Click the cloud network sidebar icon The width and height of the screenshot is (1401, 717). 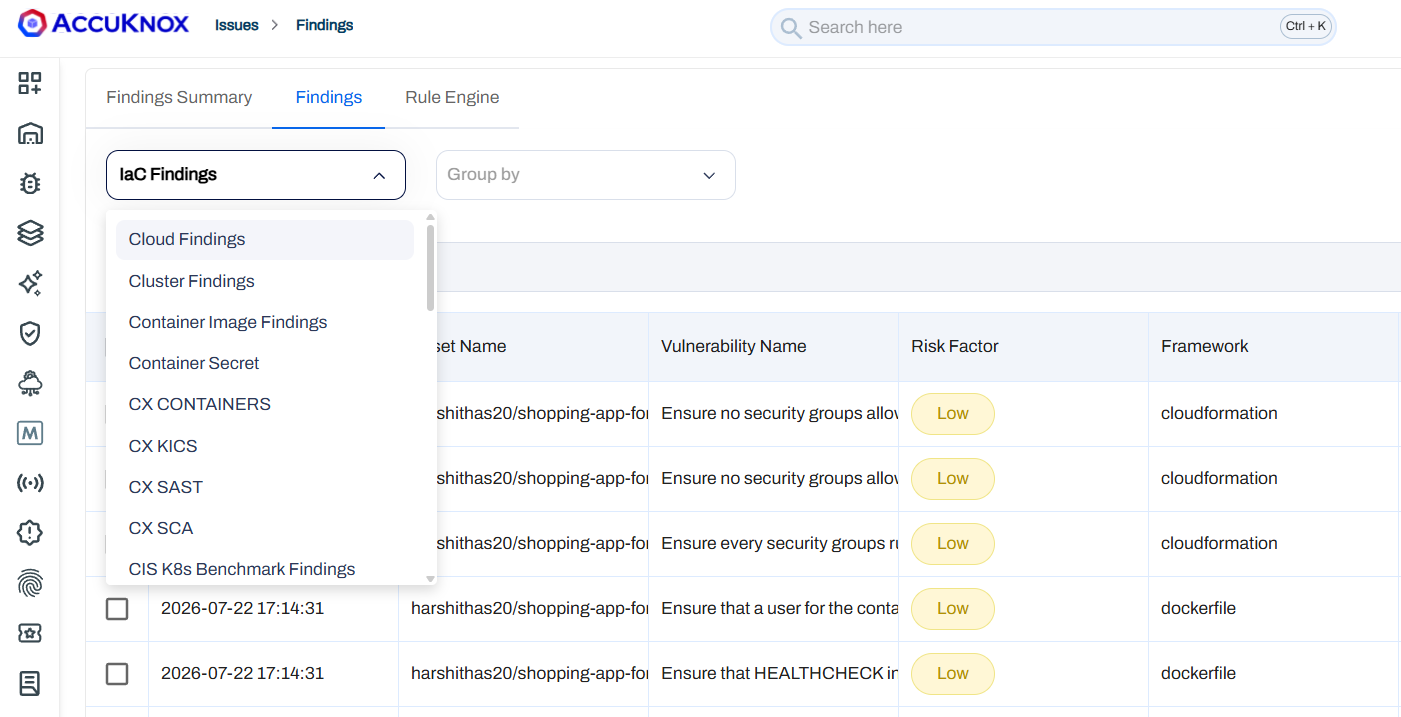(30, 383)
